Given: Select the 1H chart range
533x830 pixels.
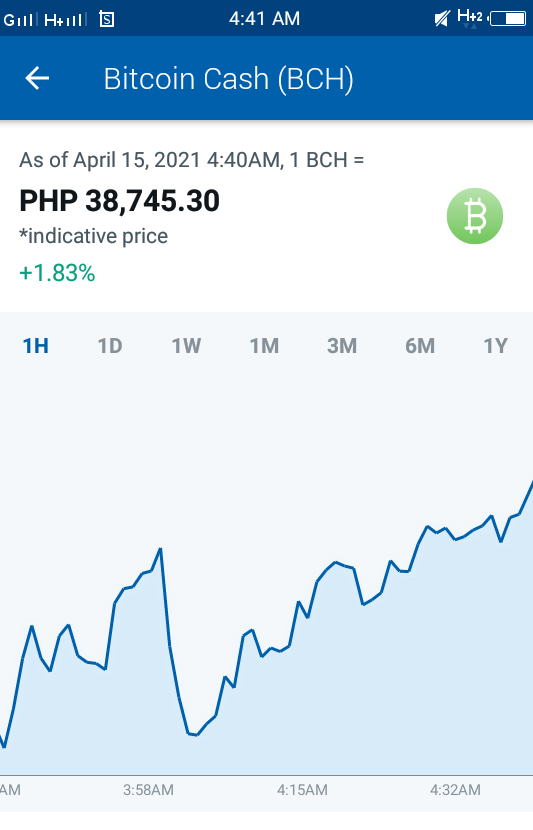Looking at the screenshot, I should tap(35, 346).
